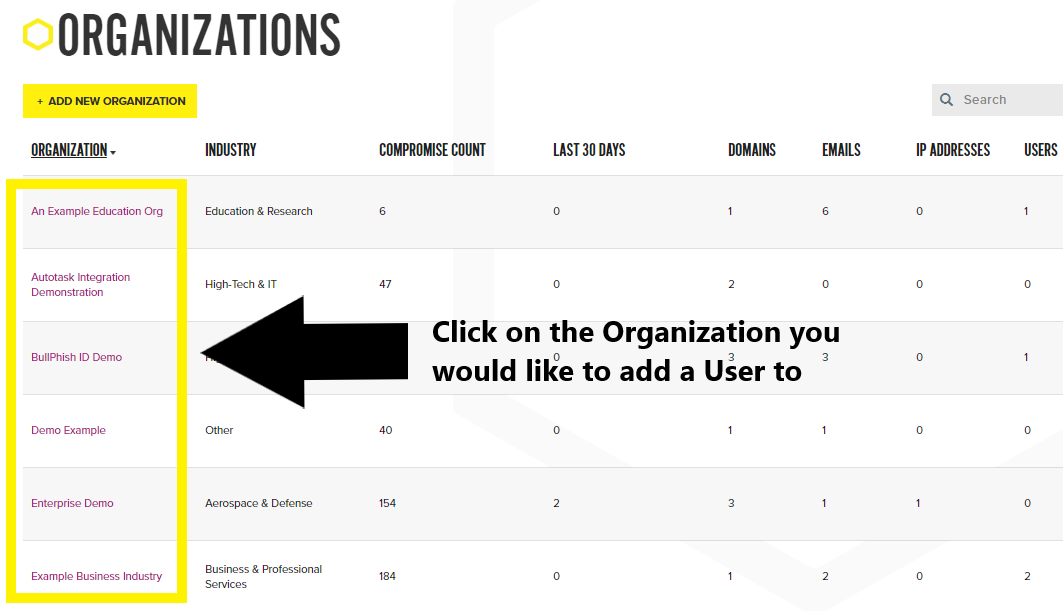
Task: Open Example Business Industry organization
Action: (97, 576)
